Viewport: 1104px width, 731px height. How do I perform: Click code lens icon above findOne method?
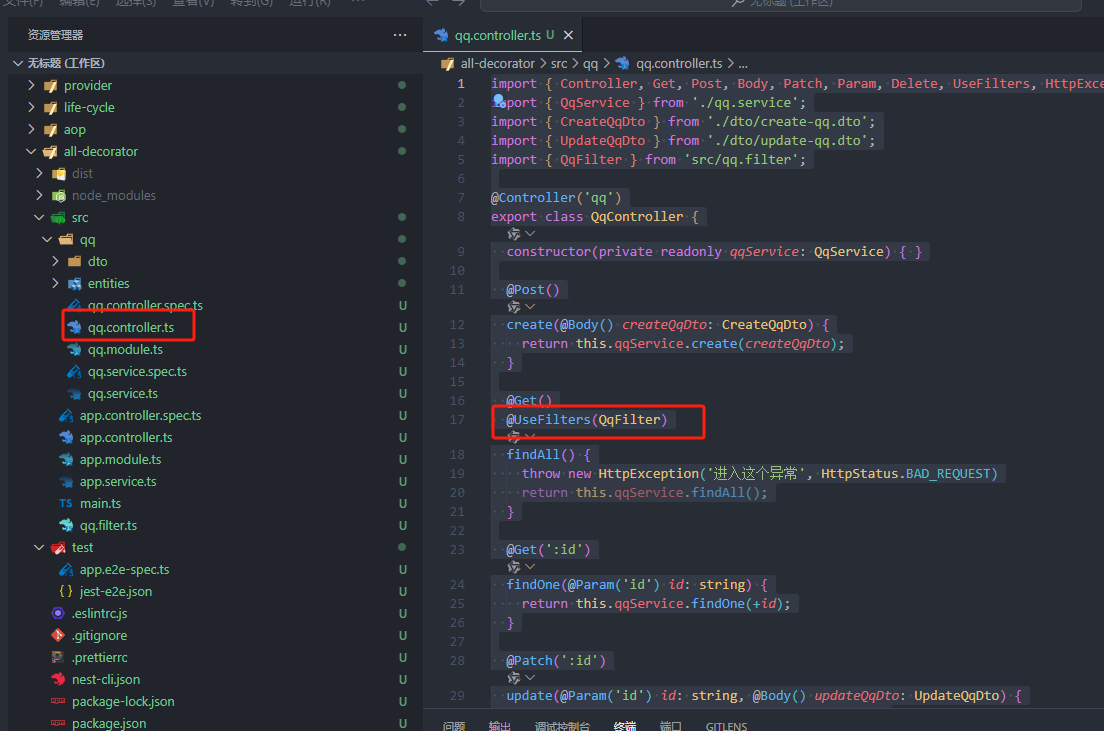514,567
